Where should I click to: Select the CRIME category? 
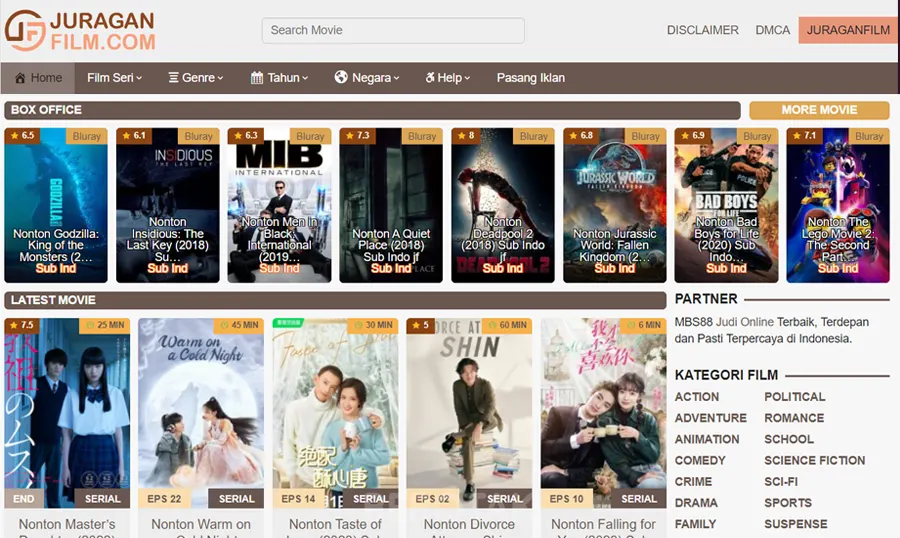(693, 482)
